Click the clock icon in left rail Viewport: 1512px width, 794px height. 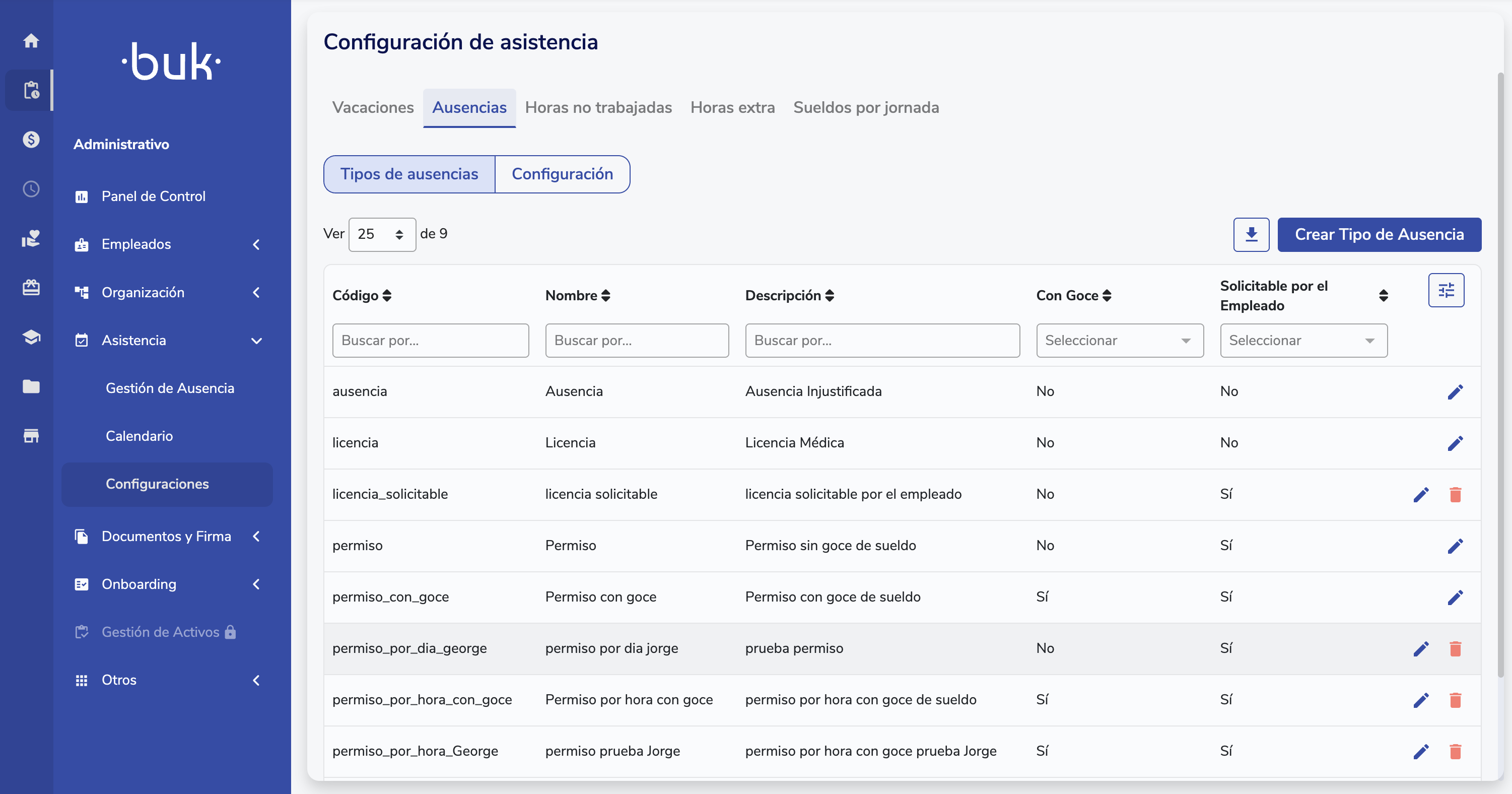pos(31,189)
